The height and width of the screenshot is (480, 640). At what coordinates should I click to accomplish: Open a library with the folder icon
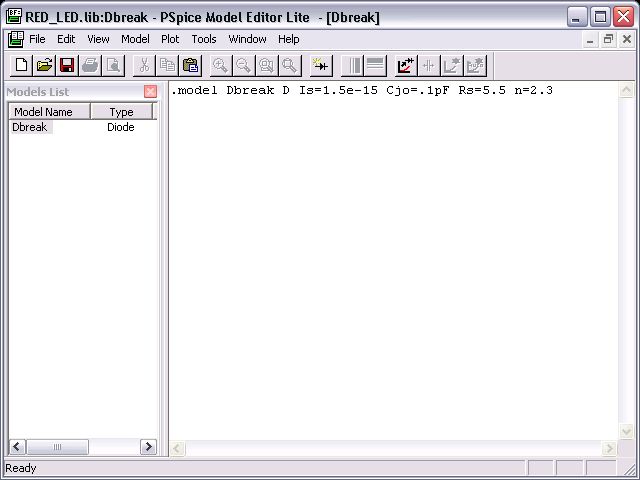point(44,65)
